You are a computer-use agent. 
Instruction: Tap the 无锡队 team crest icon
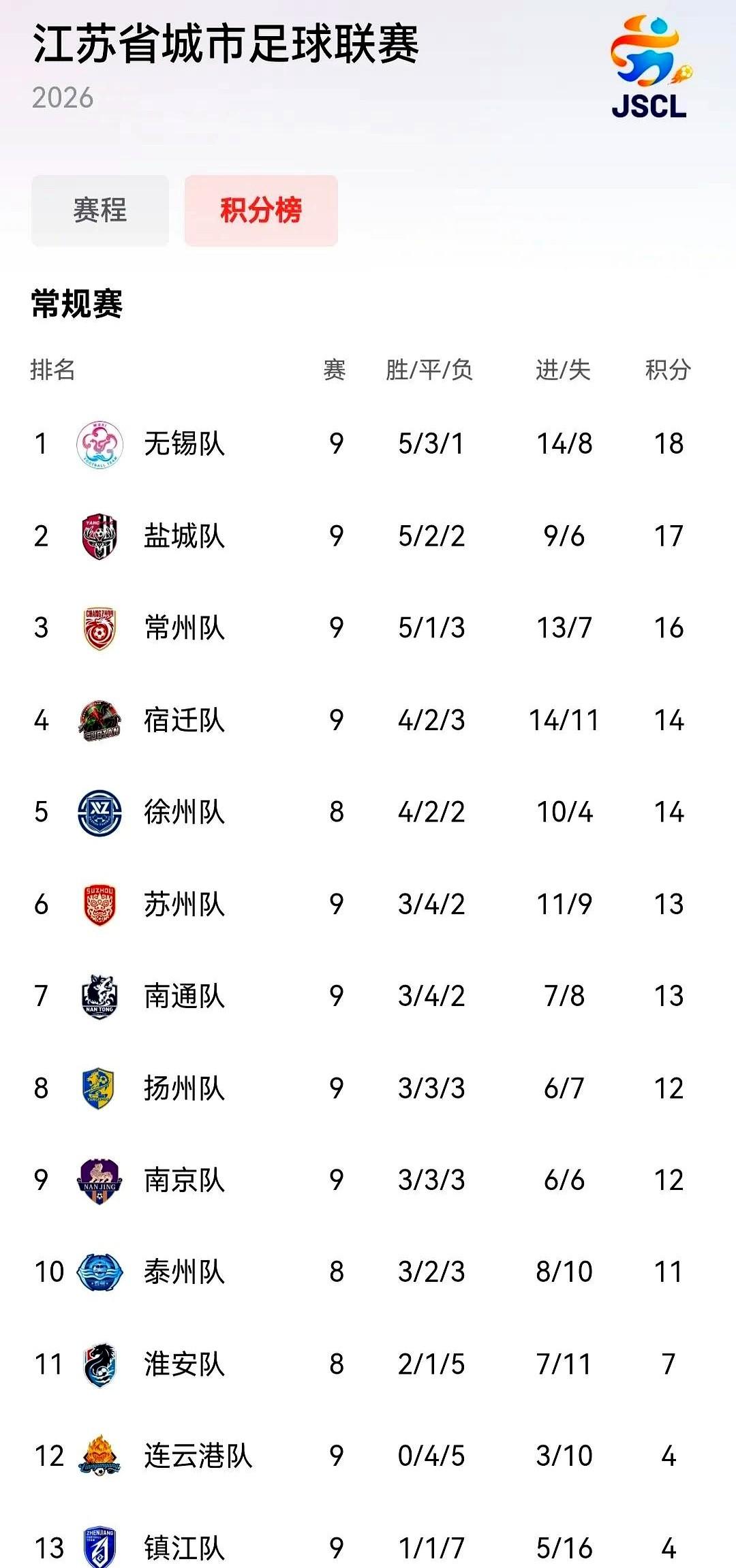pyautogui.click(x=99, y=444)
